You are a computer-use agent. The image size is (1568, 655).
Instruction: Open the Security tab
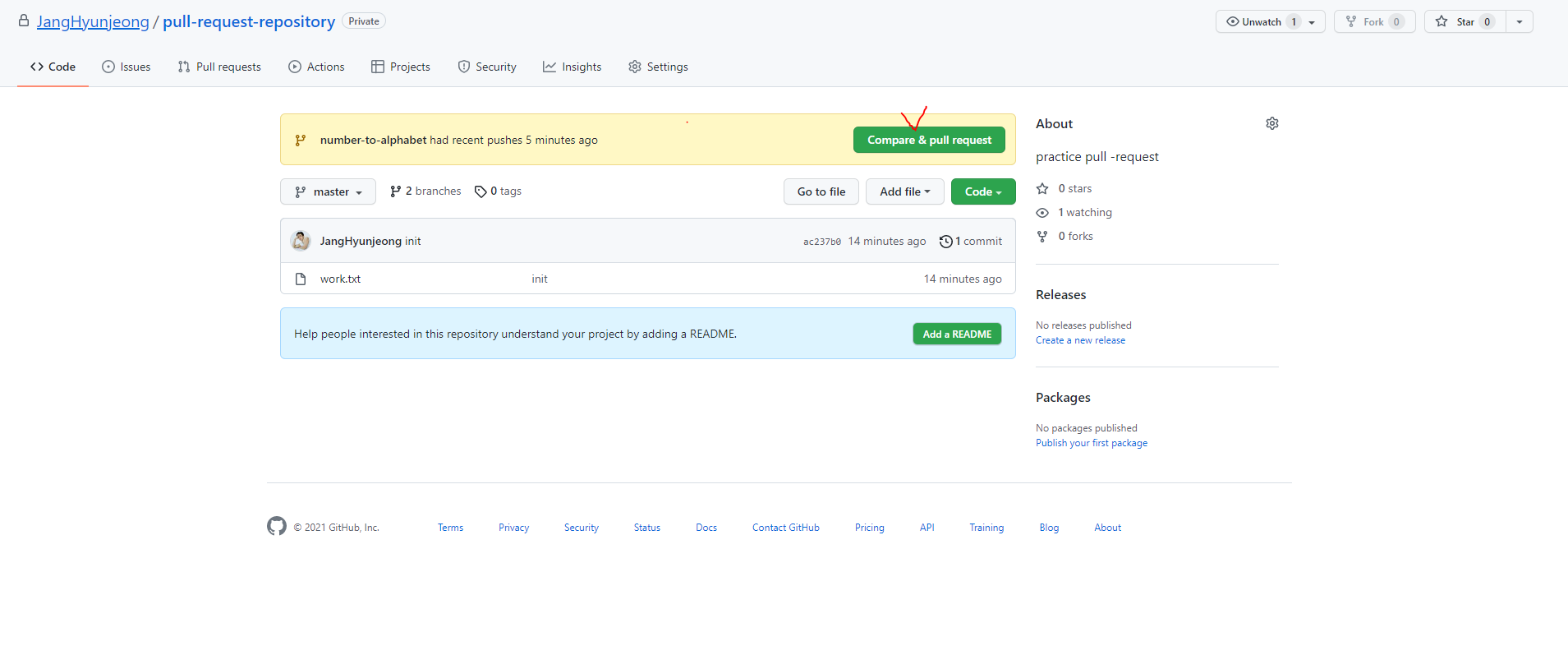coord(487,67)
